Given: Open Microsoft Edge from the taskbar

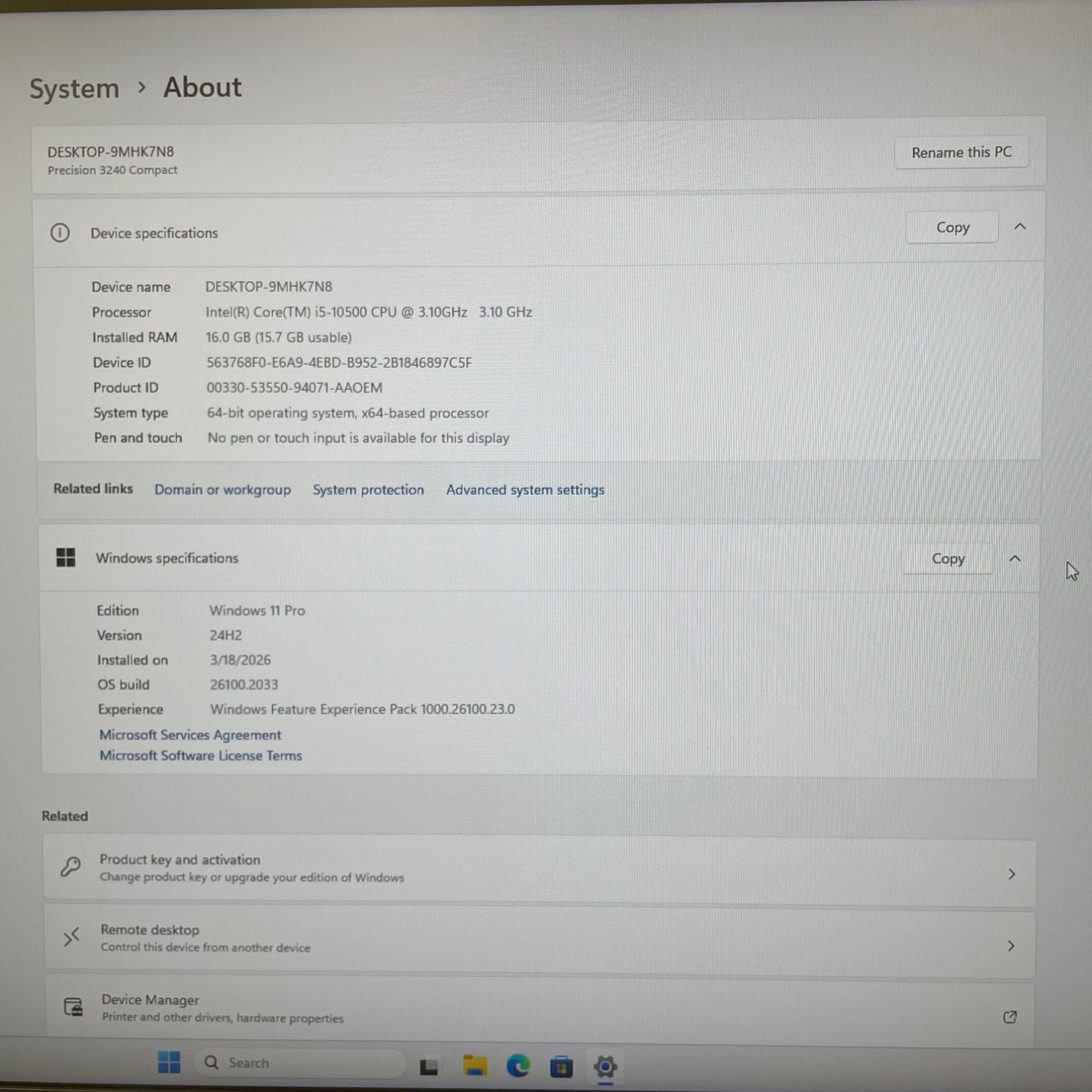Looking at the screenshot, I should tap(518, 1067).
